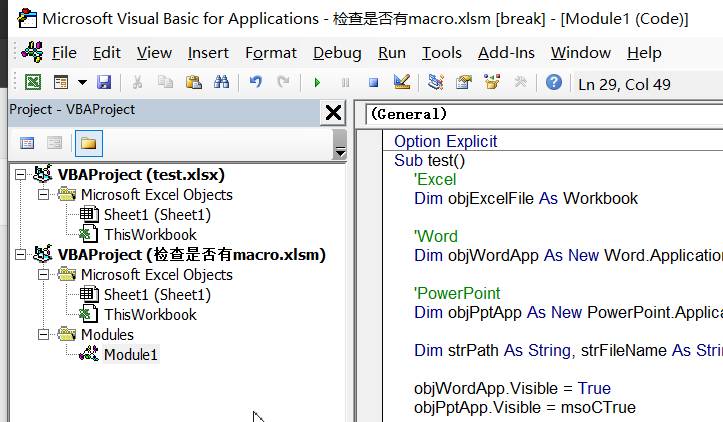Image resolution: width=723 pixels, height=422 pixels.
Task: Click the View Microsoft Excel toolbar icon
Action: (33, 83)
